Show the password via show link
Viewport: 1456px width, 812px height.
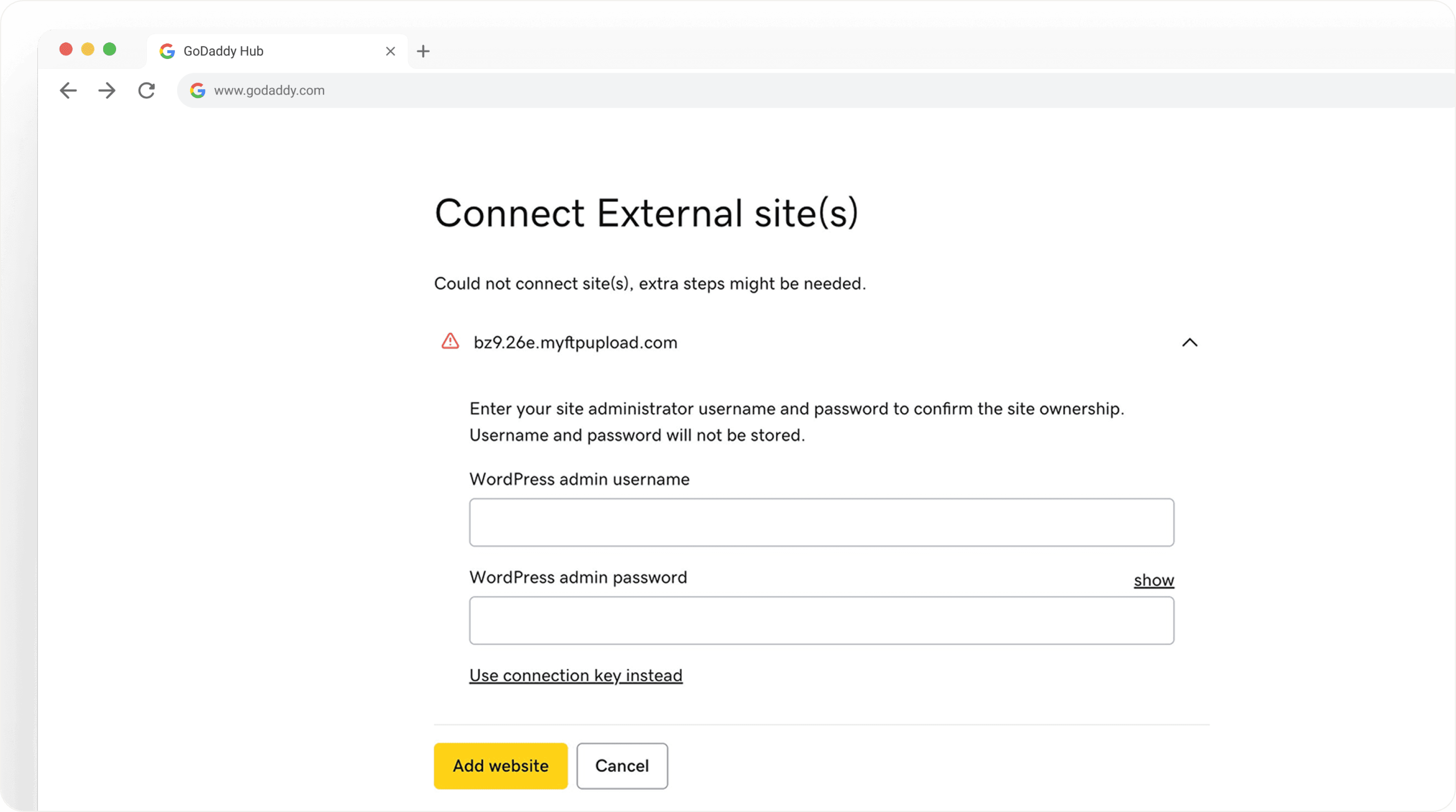click(1154, 580)
